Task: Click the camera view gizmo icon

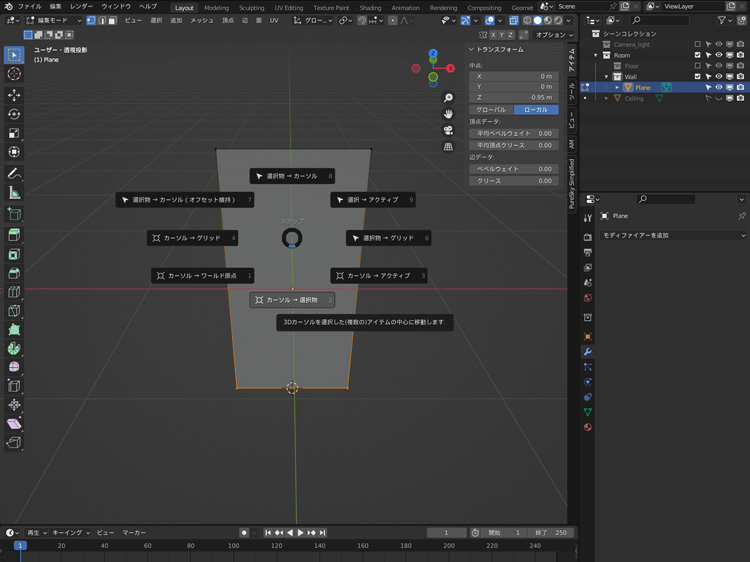Action: [x=448, y=130]
